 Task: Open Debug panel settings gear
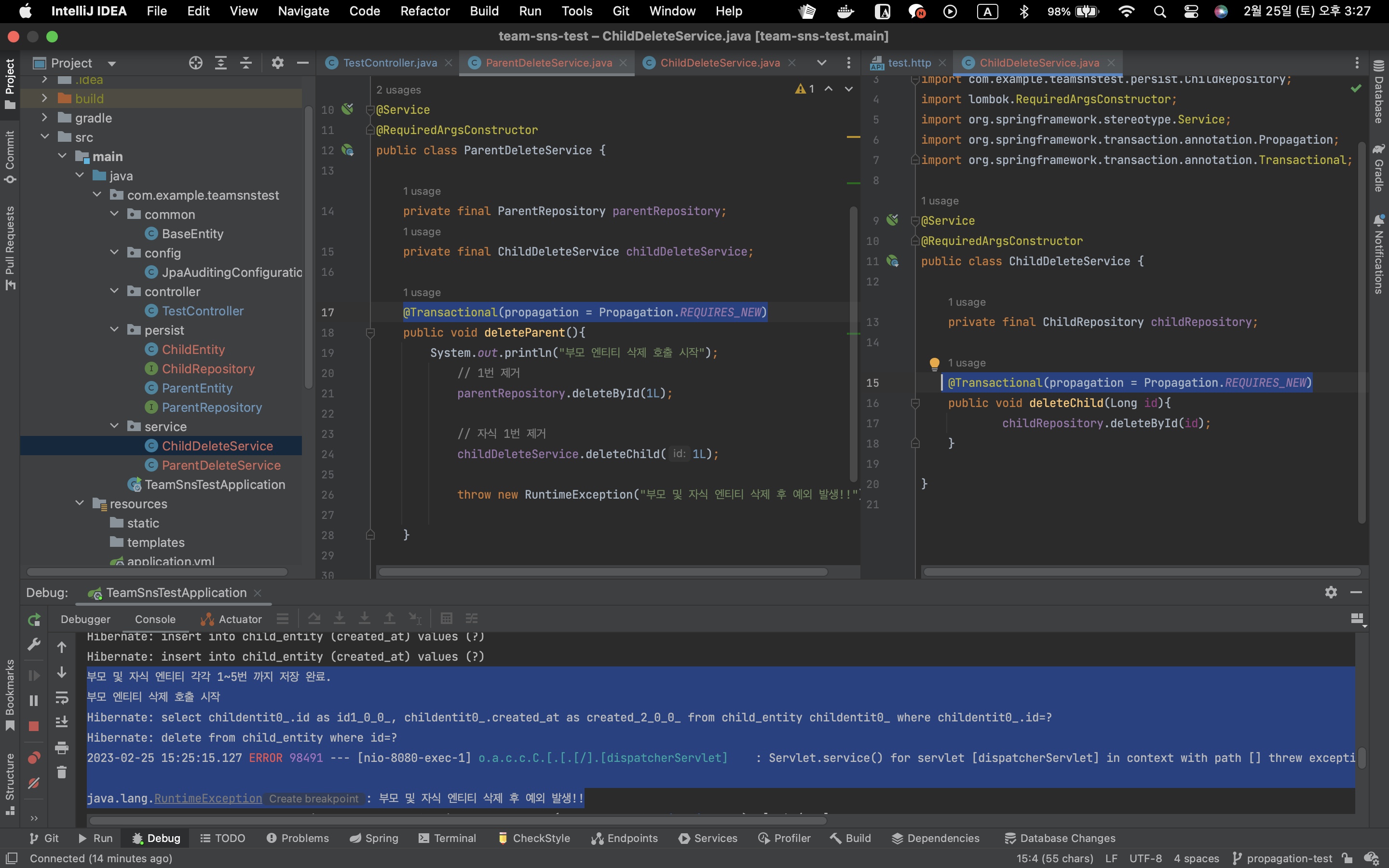coord(1331,592)
